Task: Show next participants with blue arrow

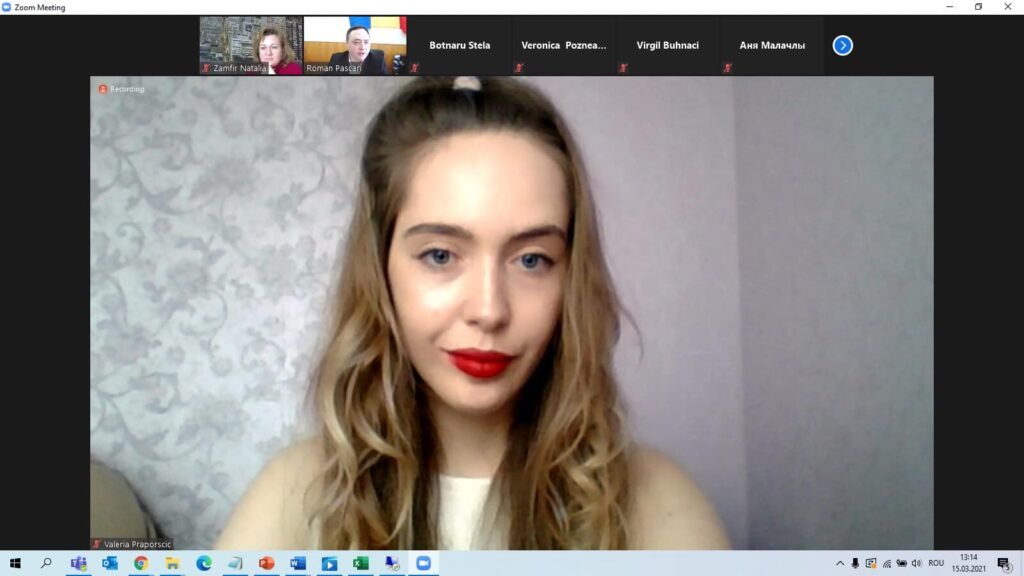Action: [842, 45]
